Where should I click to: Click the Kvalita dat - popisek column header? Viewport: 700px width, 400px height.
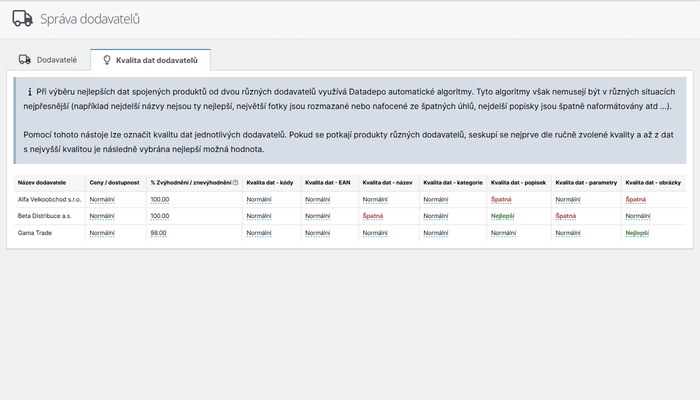[518, 183]
